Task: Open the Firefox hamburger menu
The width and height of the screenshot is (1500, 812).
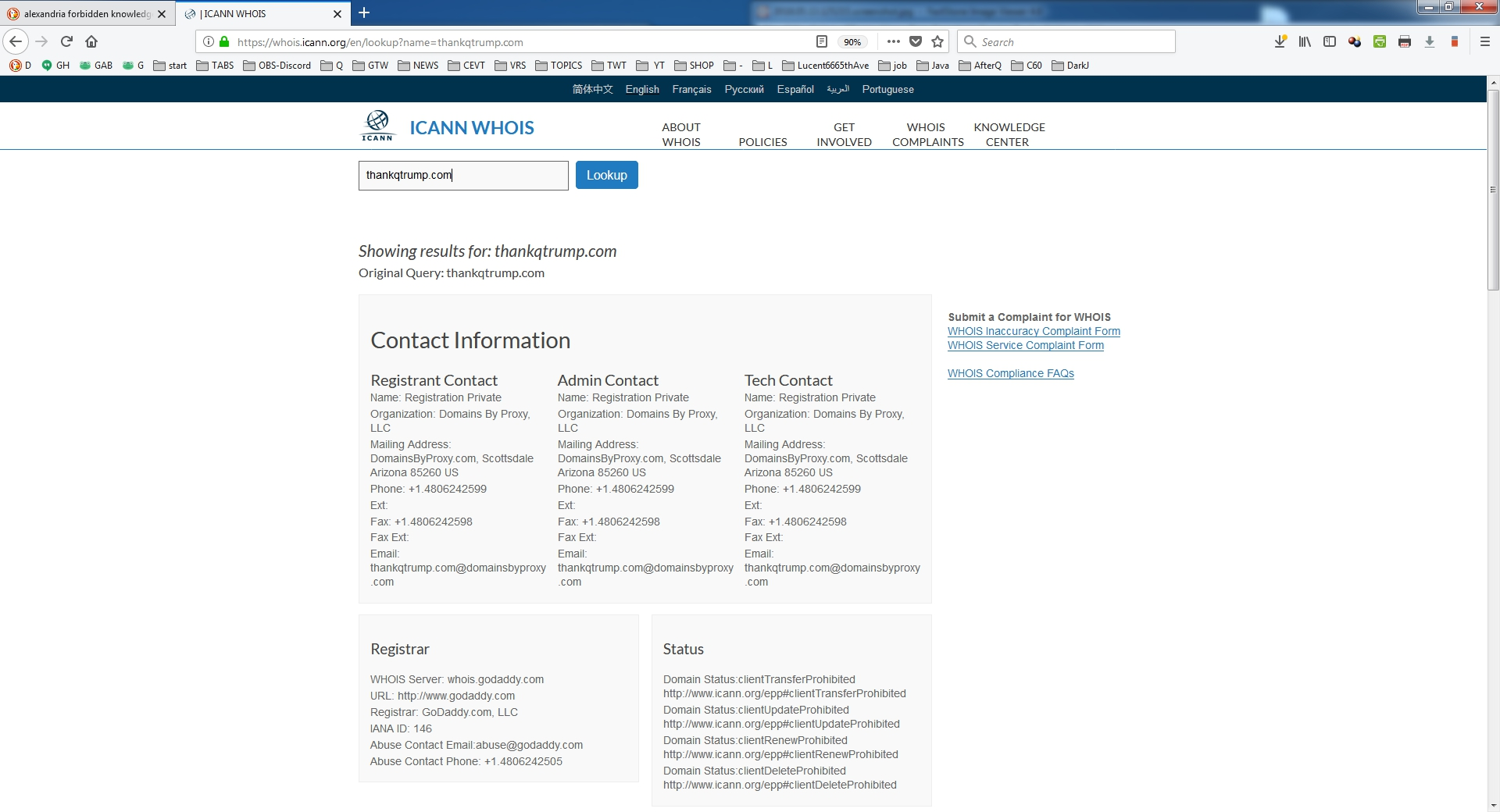Action: coord(1485,41)
